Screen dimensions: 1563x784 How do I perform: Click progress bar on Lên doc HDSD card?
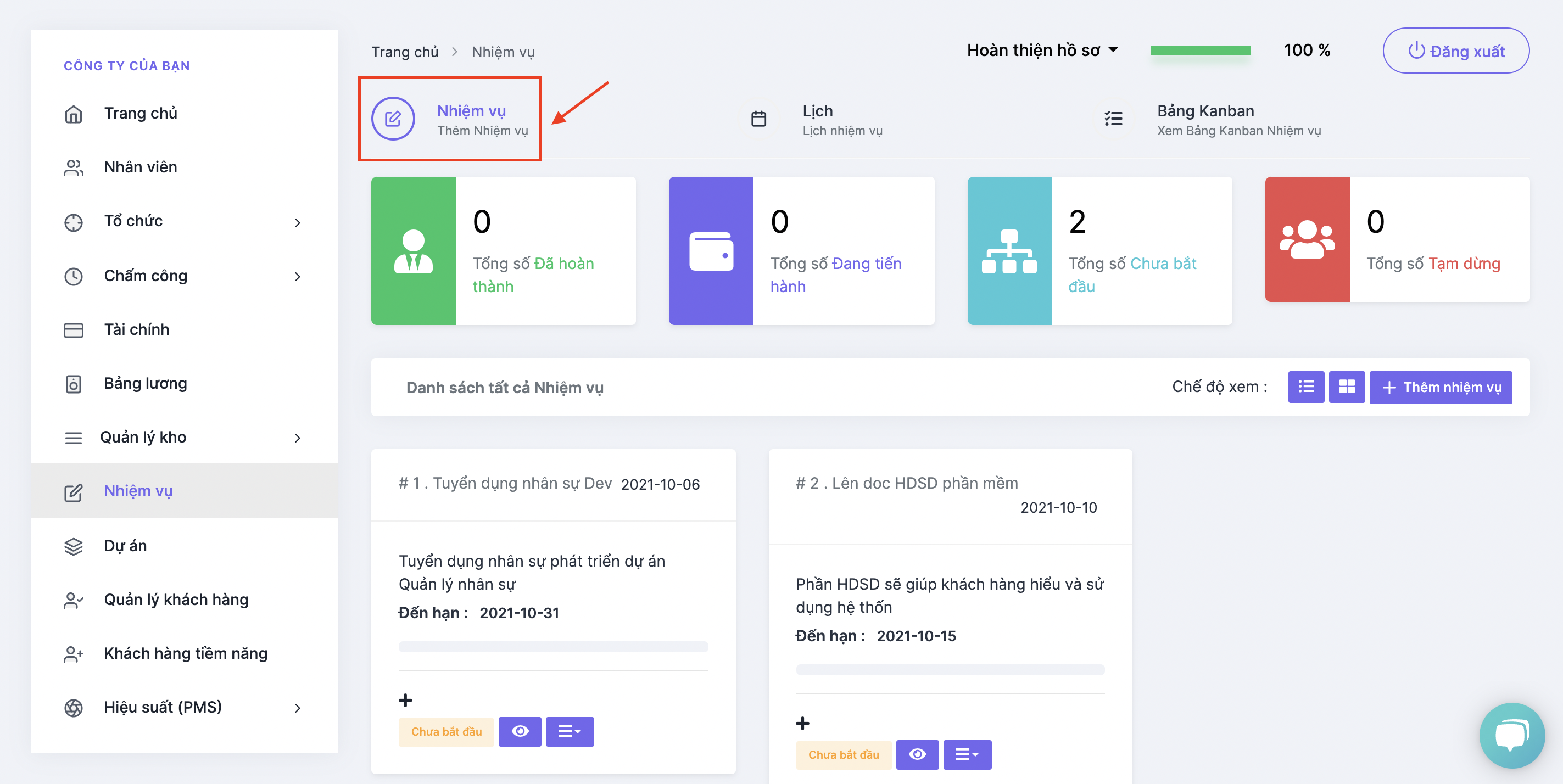950,669
